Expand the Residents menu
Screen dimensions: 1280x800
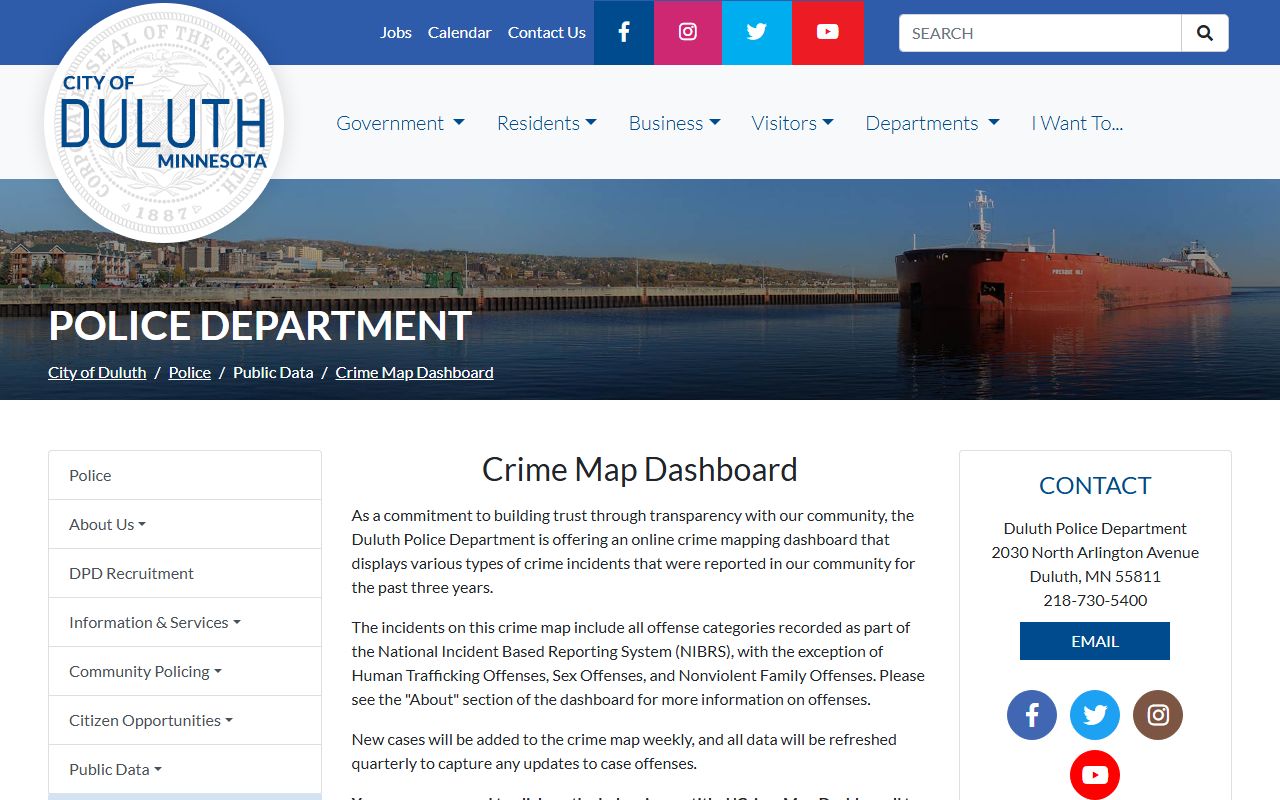pyautogui.click(x=547, y=123)
